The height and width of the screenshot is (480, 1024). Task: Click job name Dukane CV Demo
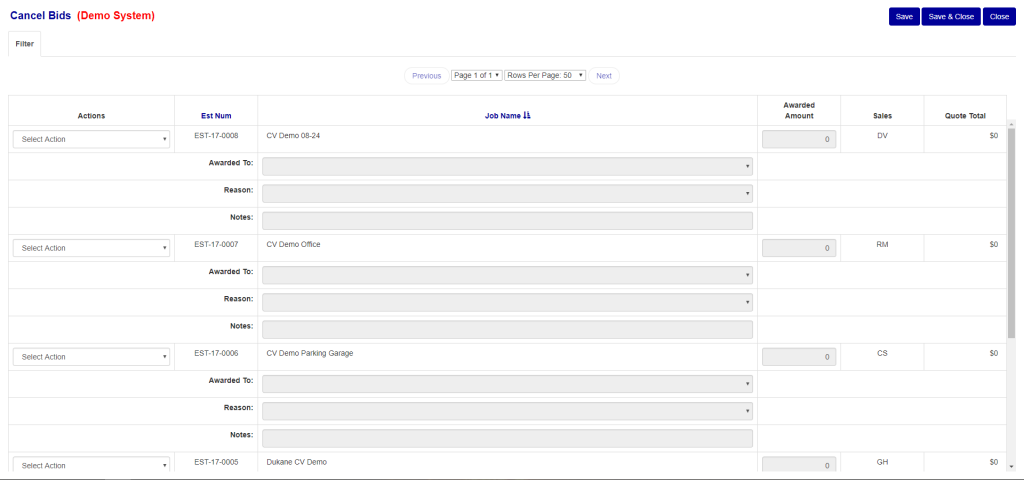pos(296,462)
